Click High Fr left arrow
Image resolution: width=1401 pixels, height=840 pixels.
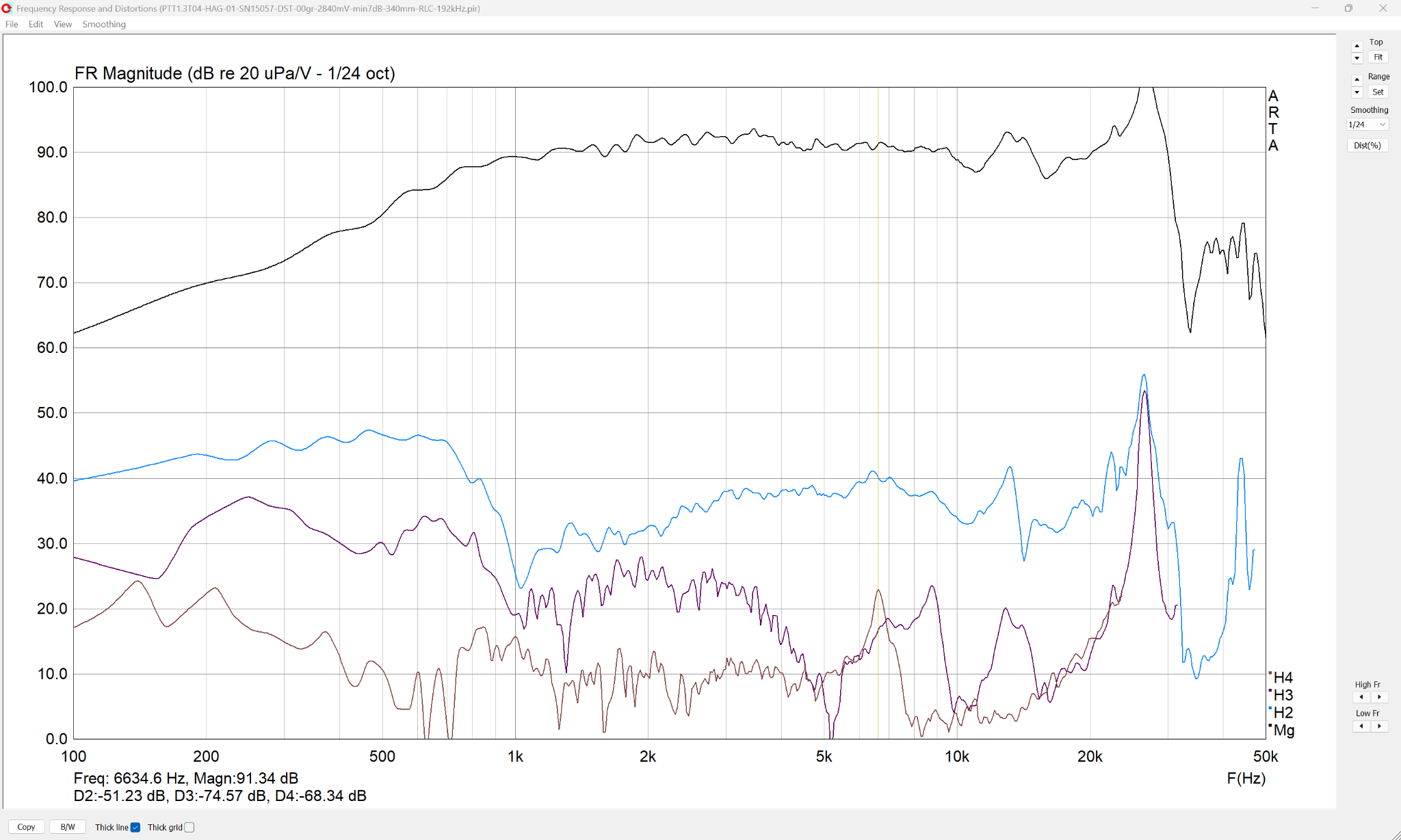[1361, 697]
